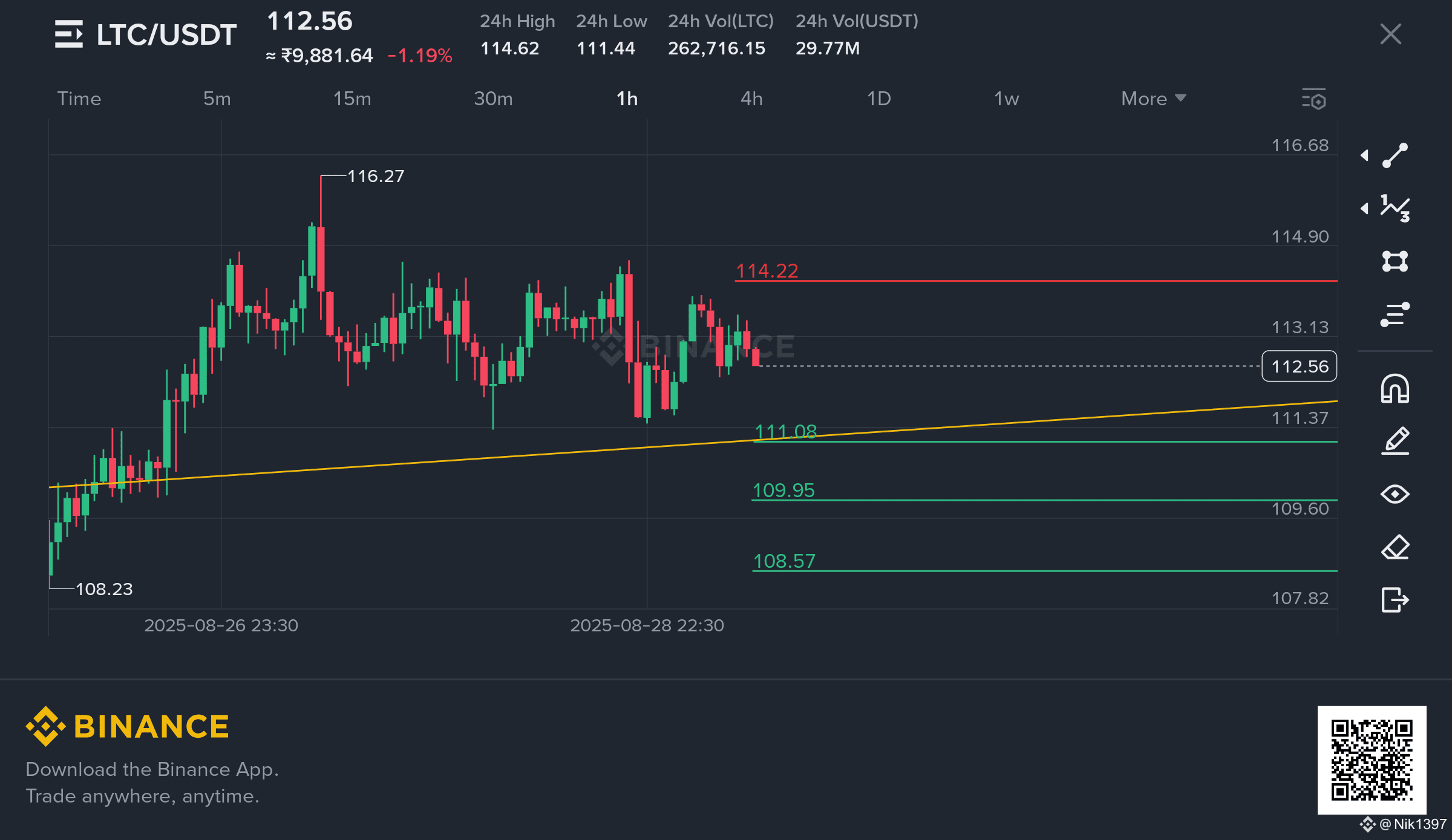Click the Trade anywhere, anytime tagline

(x=143, y=796)
